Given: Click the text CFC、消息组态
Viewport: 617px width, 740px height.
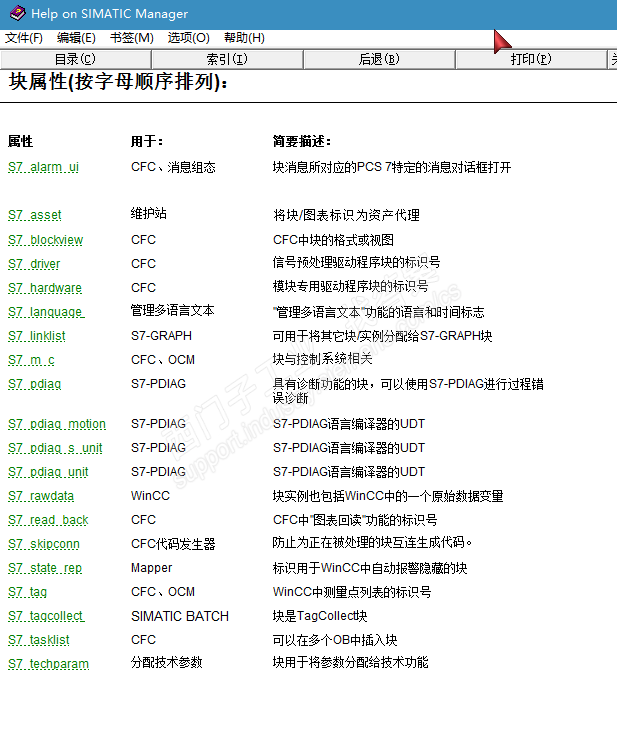Looking at the screenshot, I should [173, 167].
